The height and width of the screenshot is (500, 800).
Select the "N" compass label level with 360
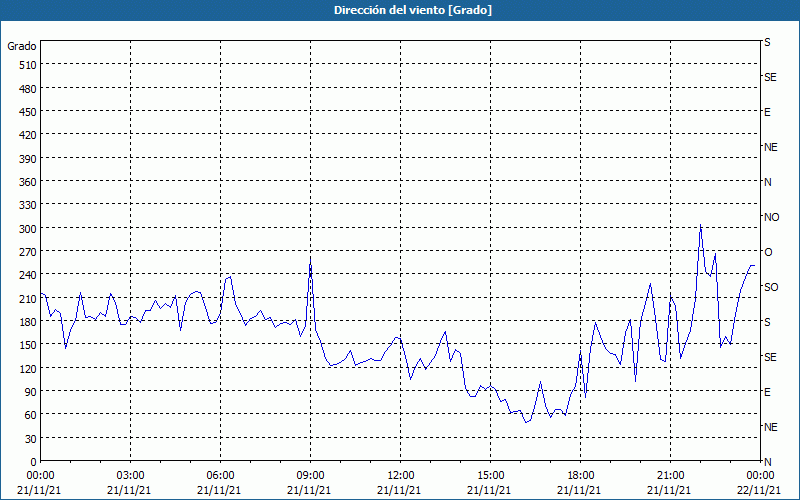point(767,182)
